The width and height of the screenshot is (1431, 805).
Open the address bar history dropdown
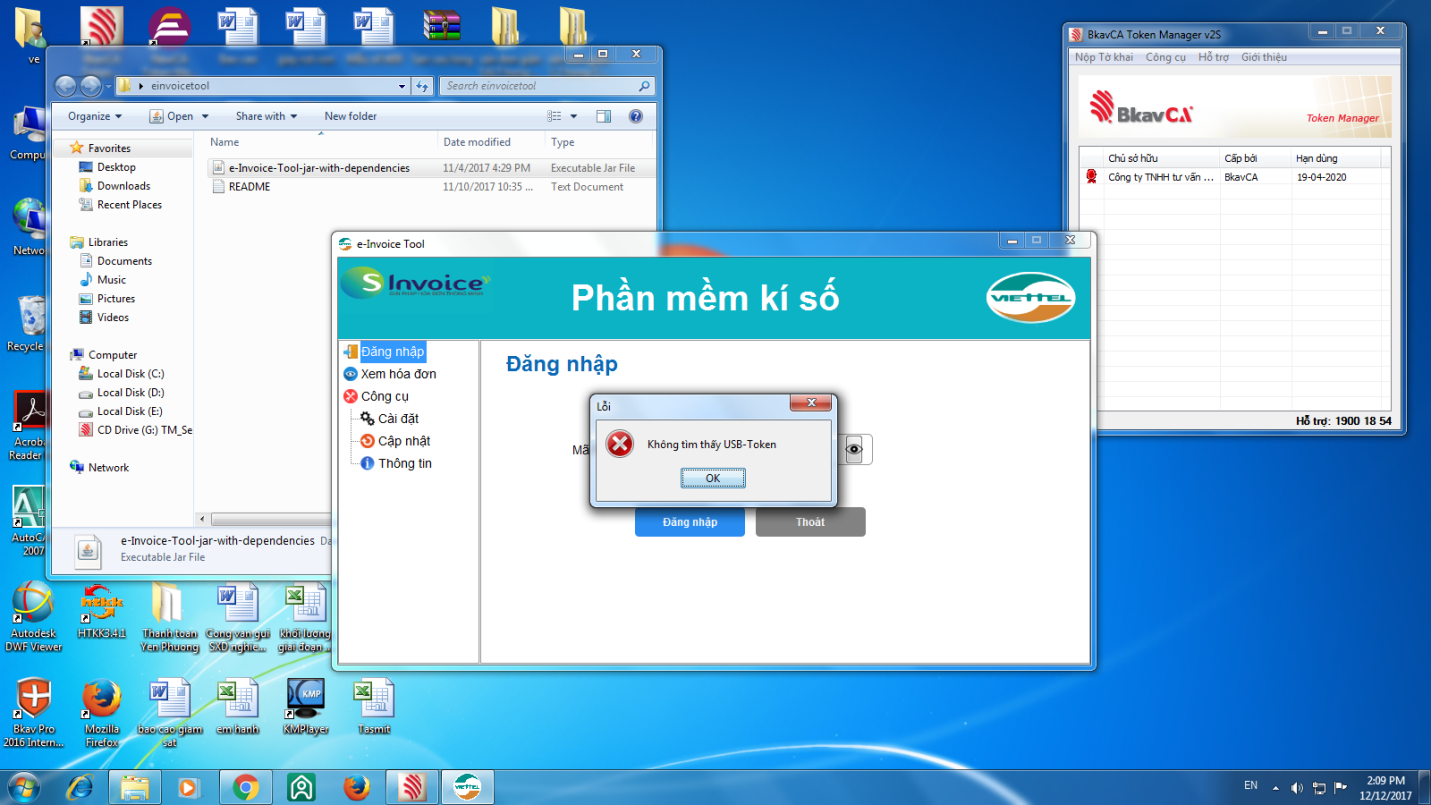click(402, 86)
